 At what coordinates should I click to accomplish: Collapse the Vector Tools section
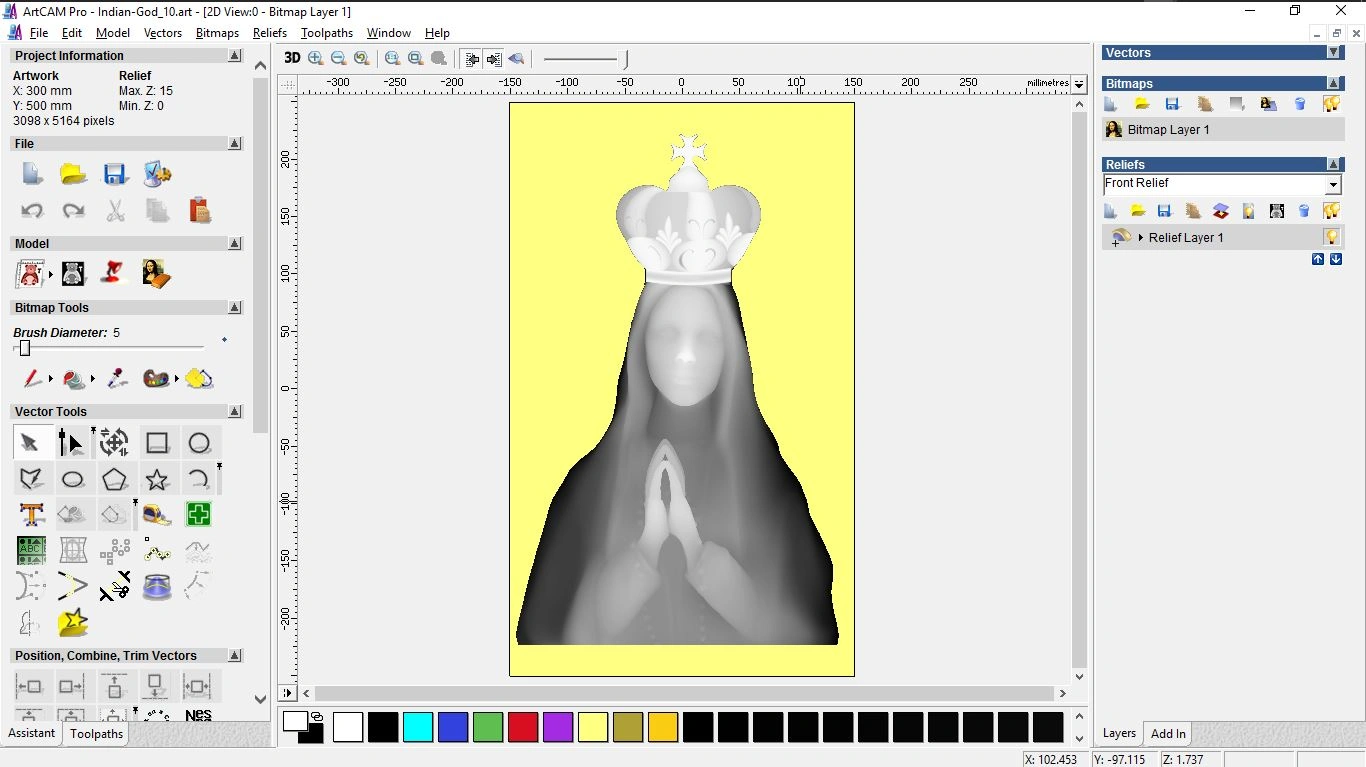(x=234, y=411)
